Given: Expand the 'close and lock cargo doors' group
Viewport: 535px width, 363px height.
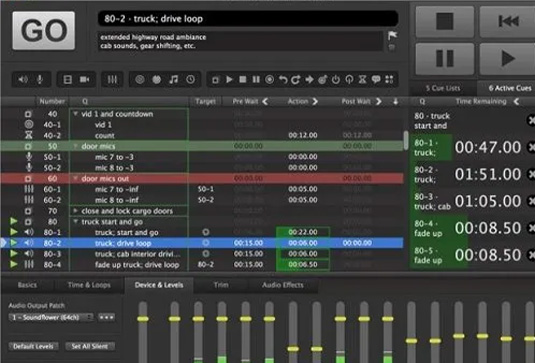Looking at the screenshot, I should pos(75,211).
